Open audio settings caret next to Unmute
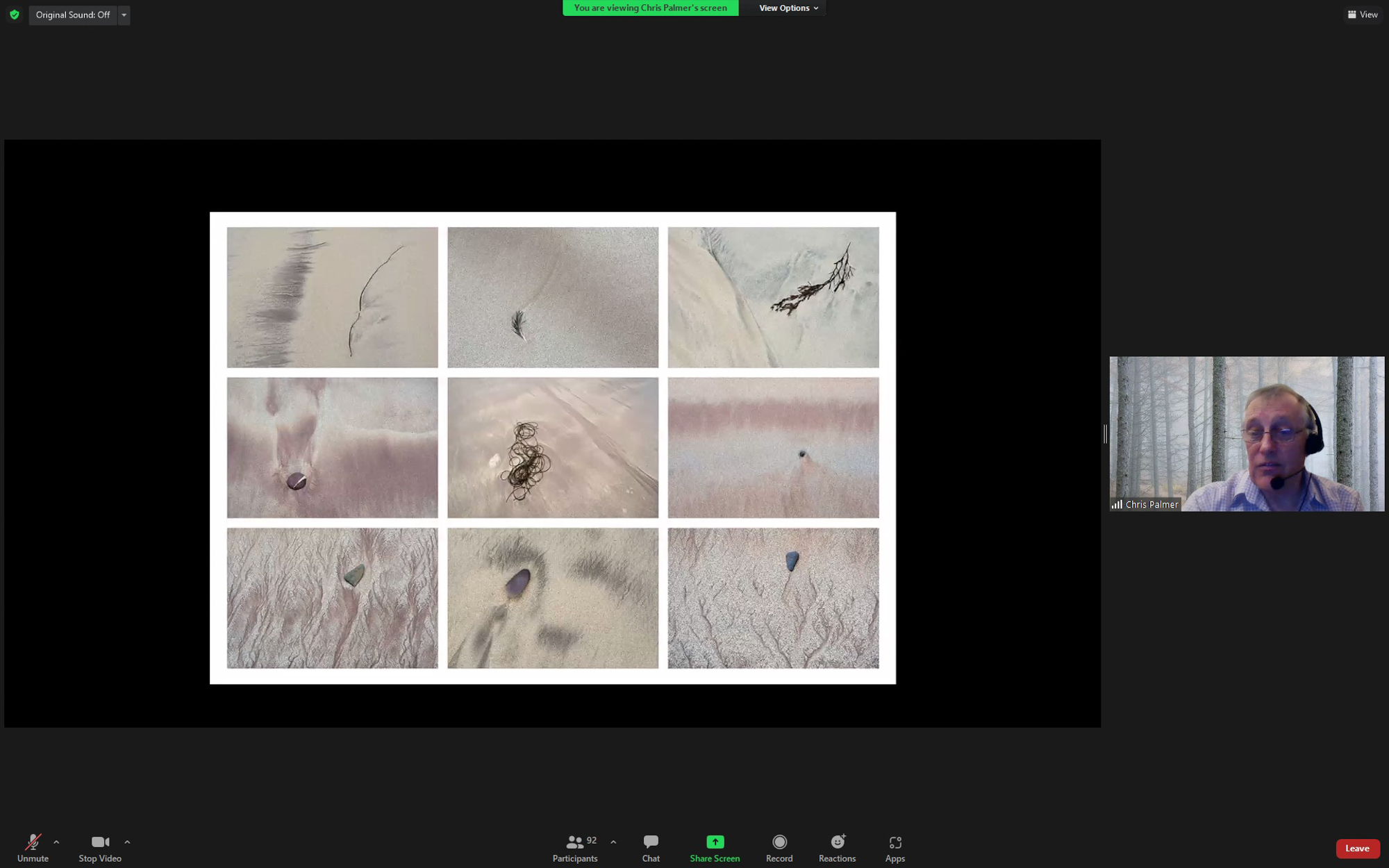 click(56, 842)
